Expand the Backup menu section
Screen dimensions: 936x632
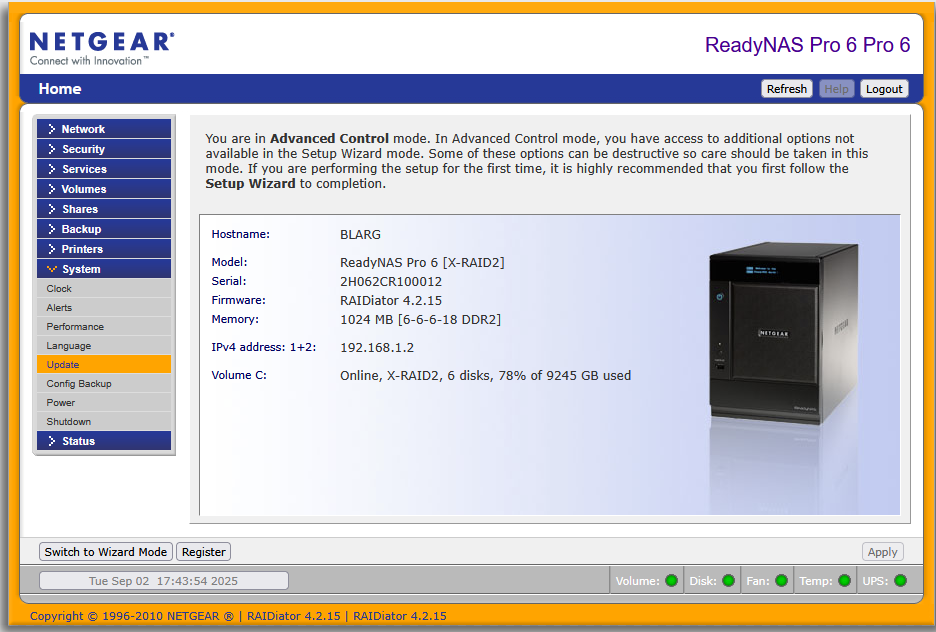pos(104,229)
